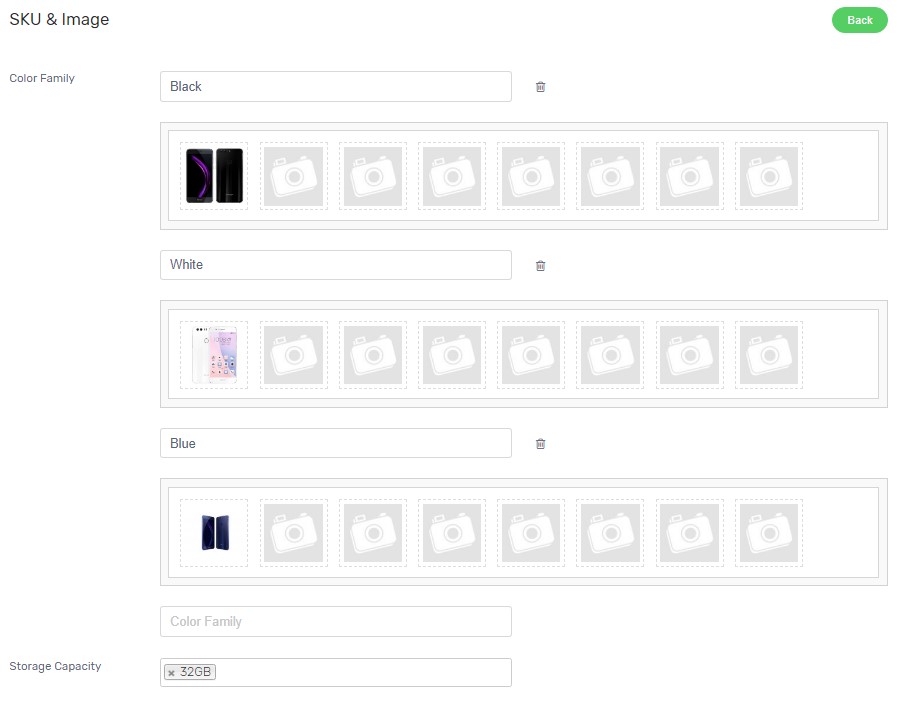
Task: Add second image to White color row
Action: point(294,355)
